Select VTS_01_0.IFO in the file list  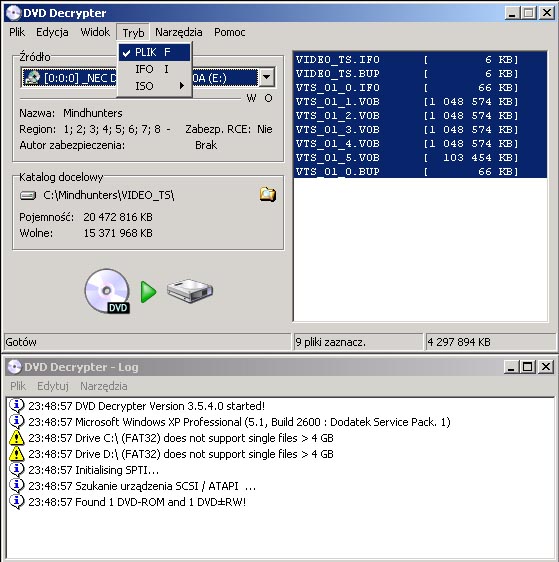point(420,87)
